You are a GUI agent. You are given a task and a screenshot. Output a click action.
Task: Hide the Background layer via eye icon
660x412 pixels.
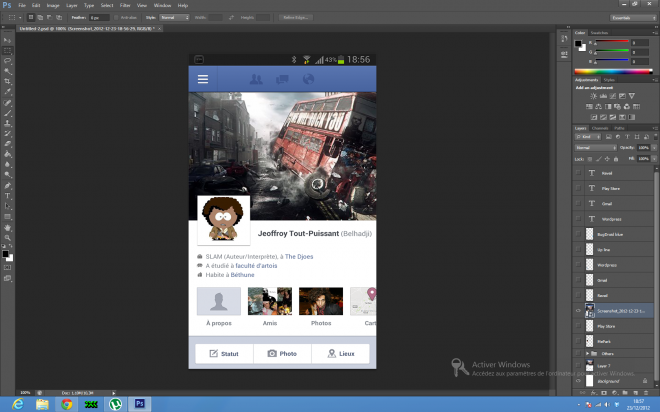point(578,381)
